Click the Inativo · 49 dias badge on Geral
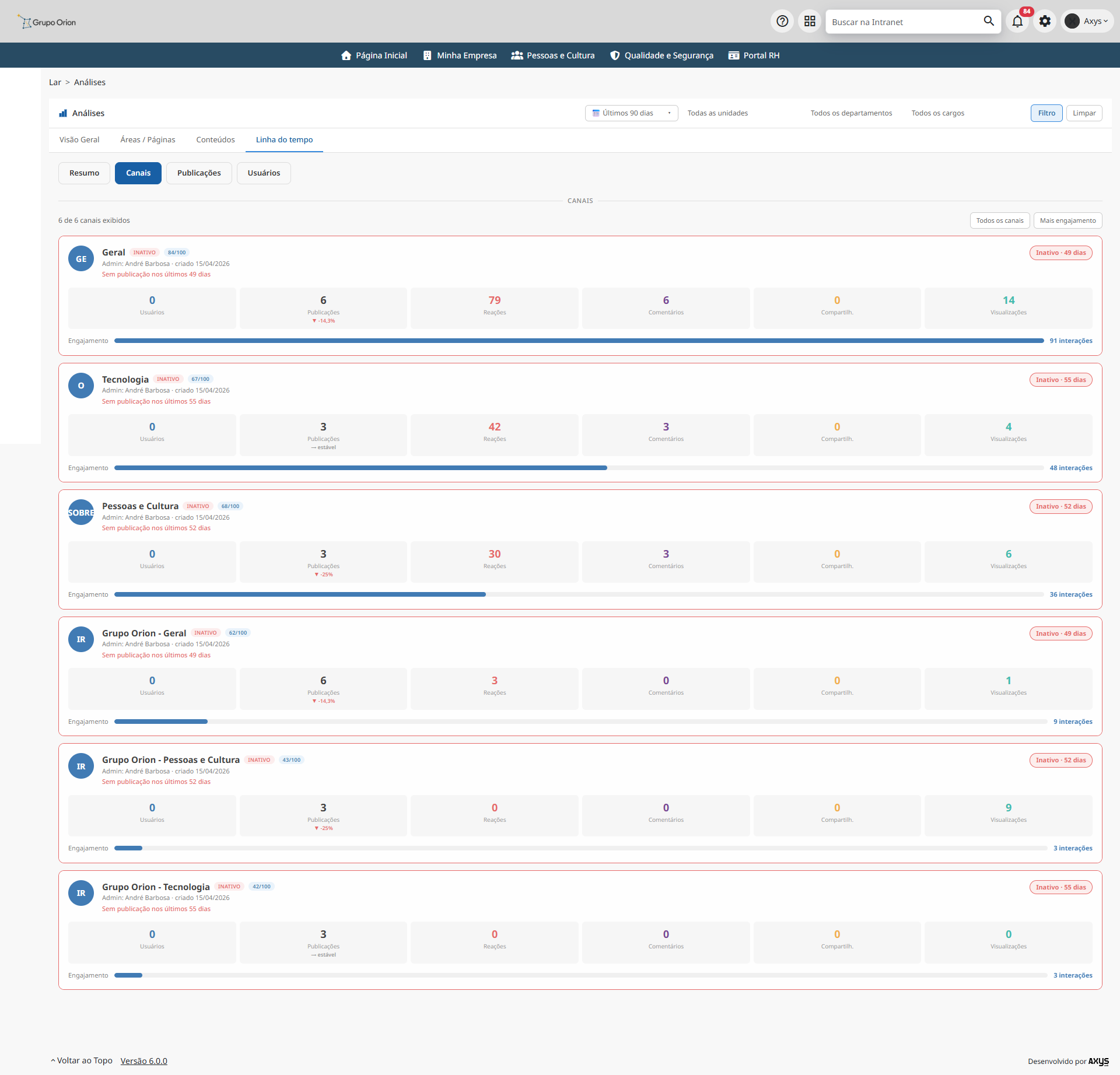Image resolution: width=1120 pixels, height=1075 pixels. click(1060, 253)
